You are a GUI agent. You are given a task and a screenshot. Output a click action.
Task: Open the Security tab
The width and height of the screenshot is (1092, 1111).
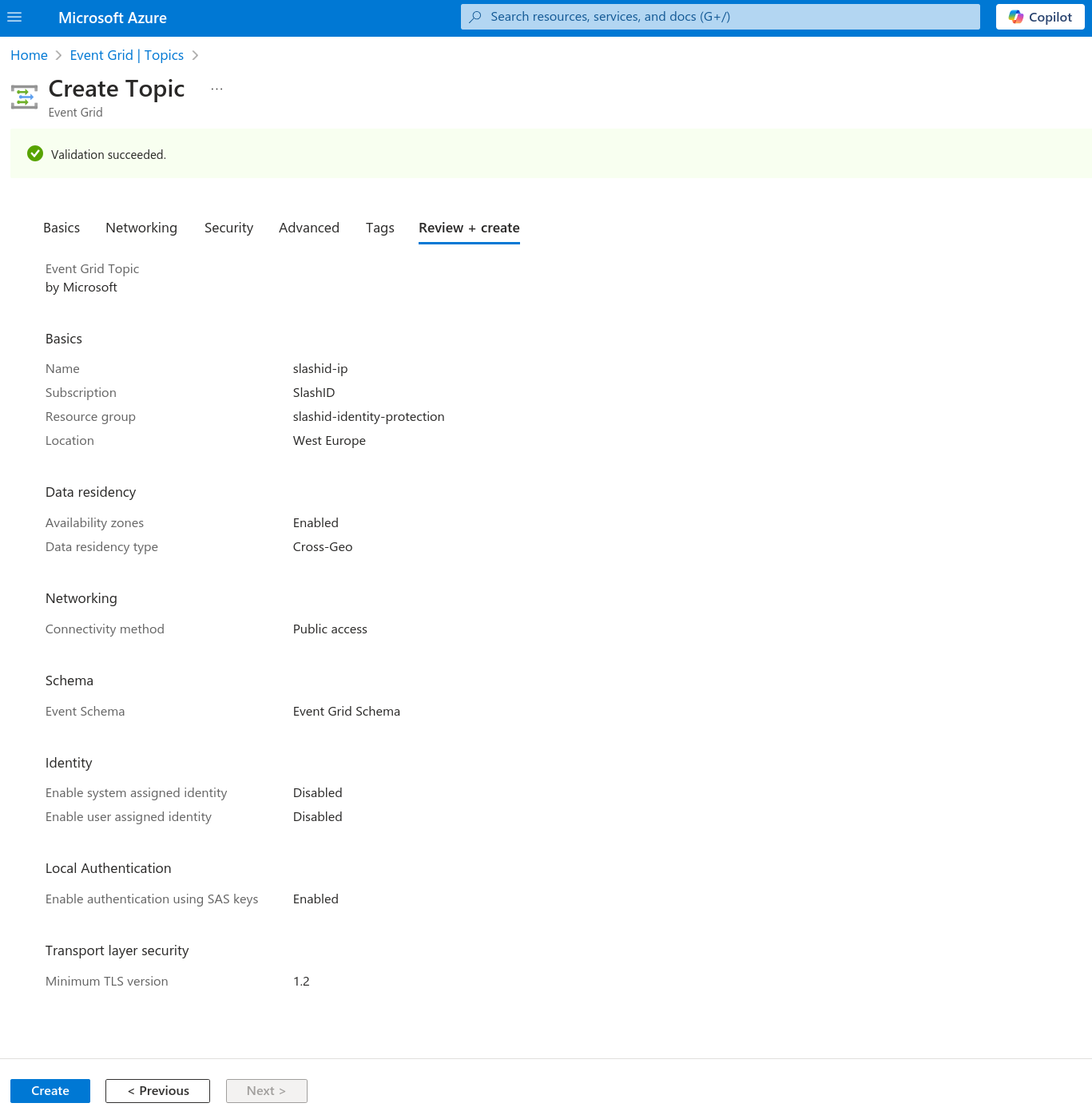coord(228,228)
